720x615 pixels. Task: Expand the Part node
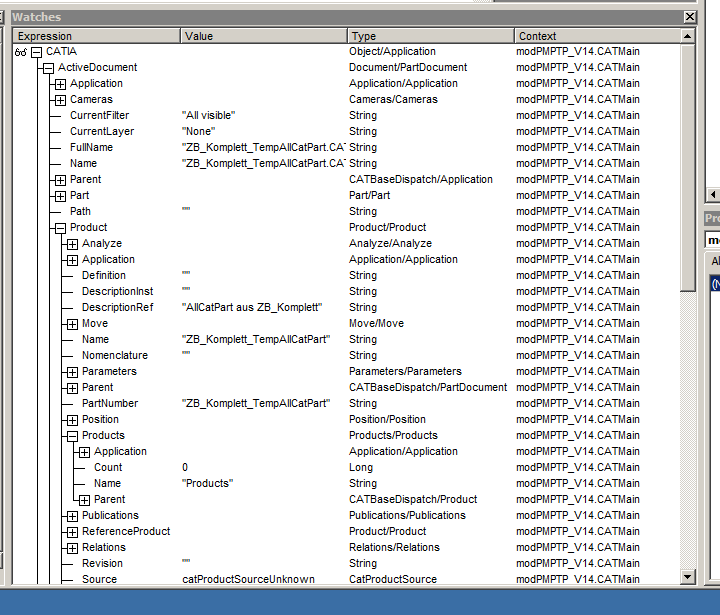(60, 196)
